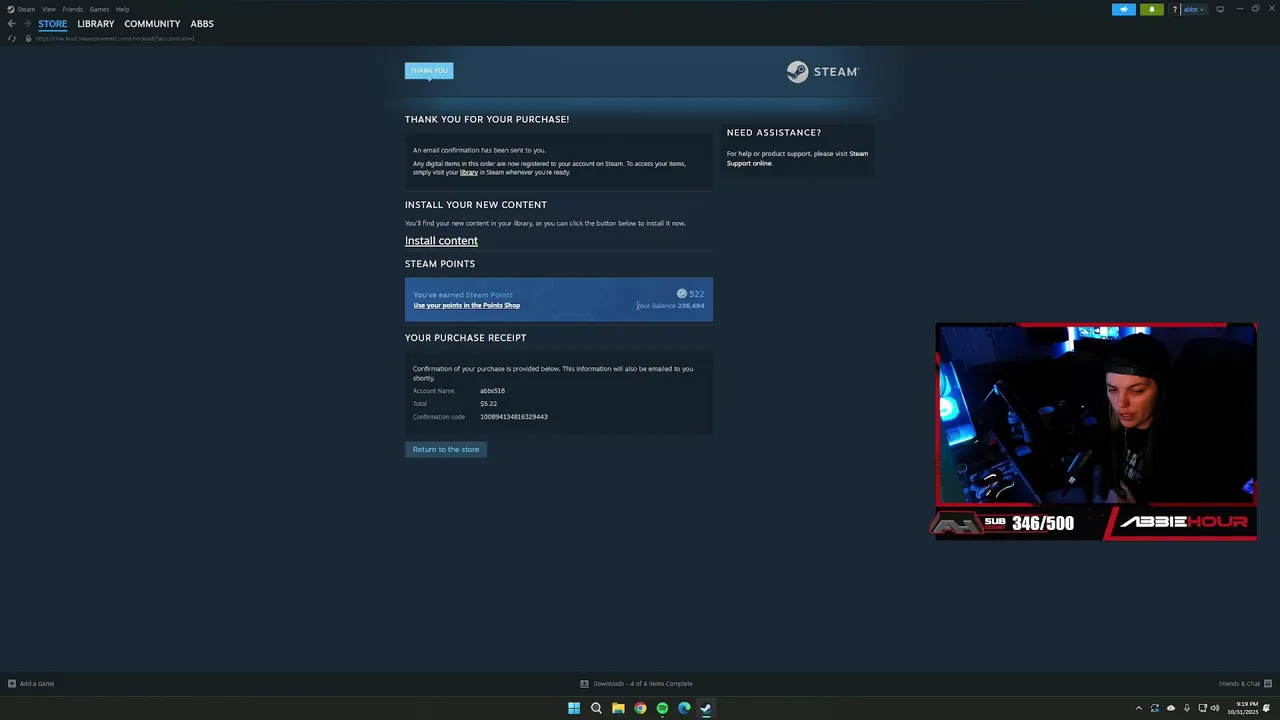
Task: Click the OneDrive cloud tray icon
Action: 1171,708
